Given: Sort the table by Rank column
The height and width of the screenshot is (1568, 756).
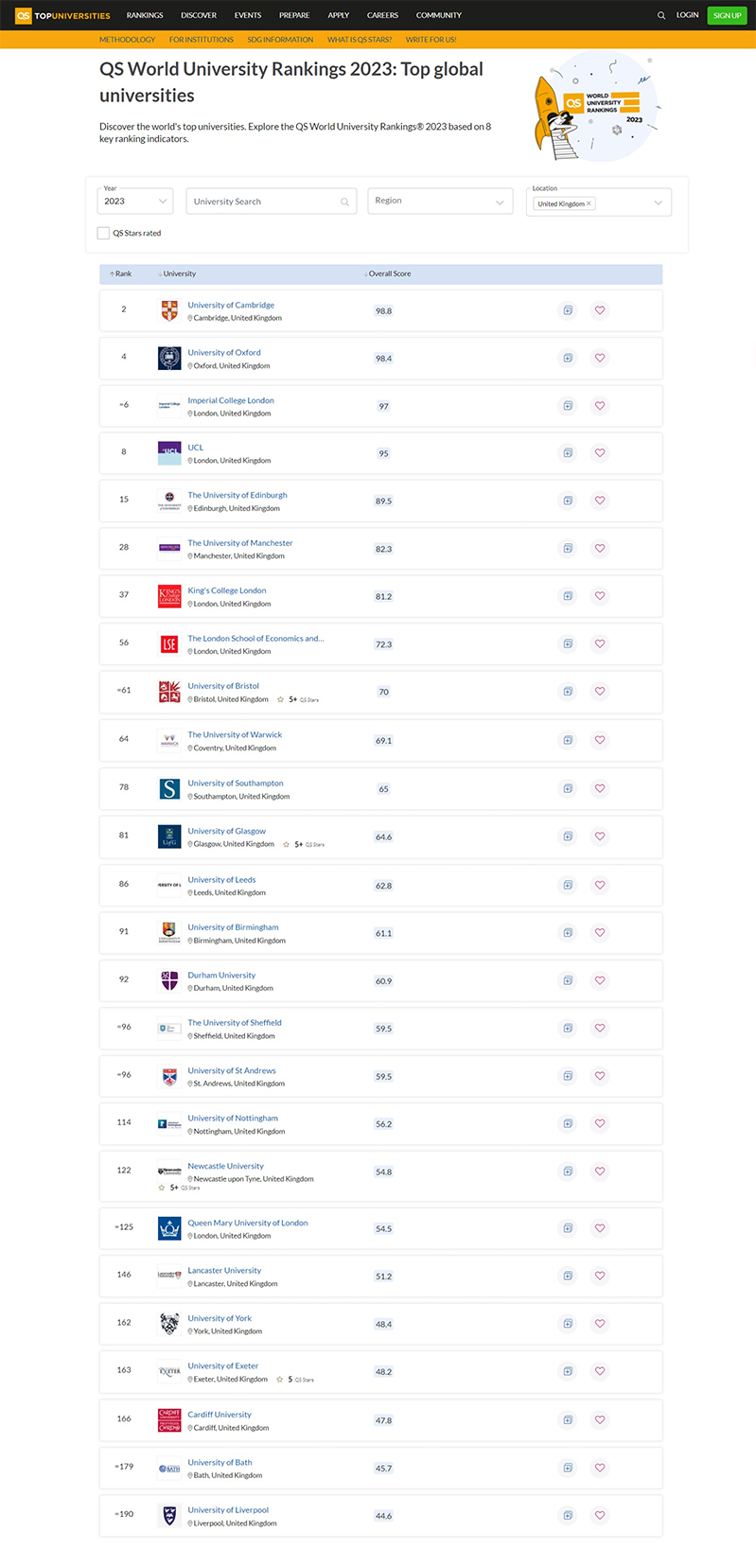Looking at the screenshot, I should [x=122, y=274].
